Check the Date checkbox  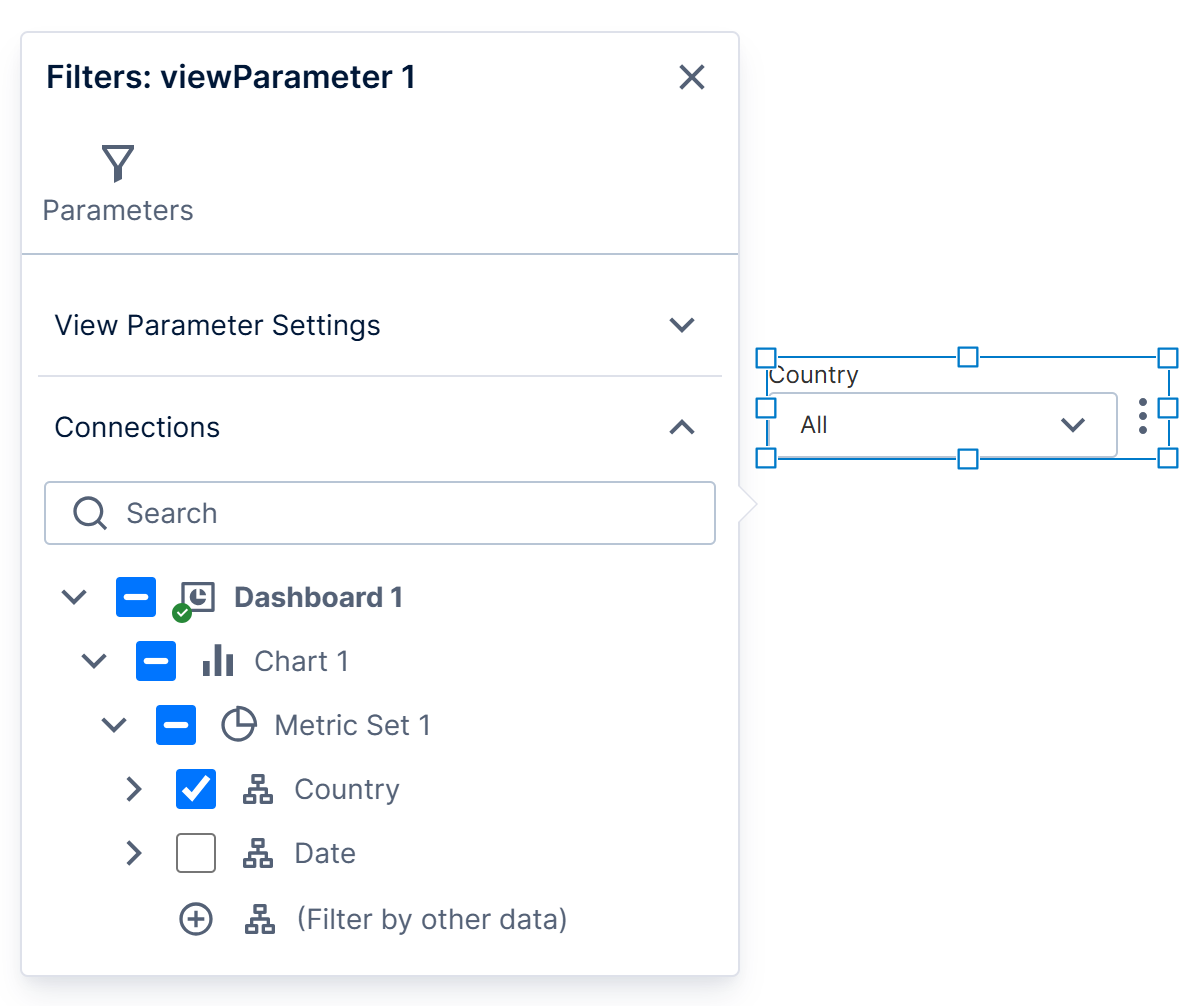click(196, 853)
